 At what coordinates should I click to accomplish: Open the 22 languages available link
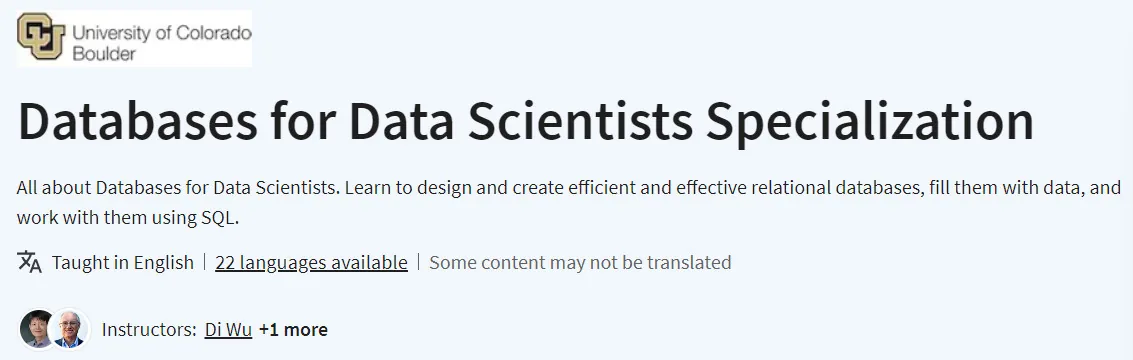311,262
